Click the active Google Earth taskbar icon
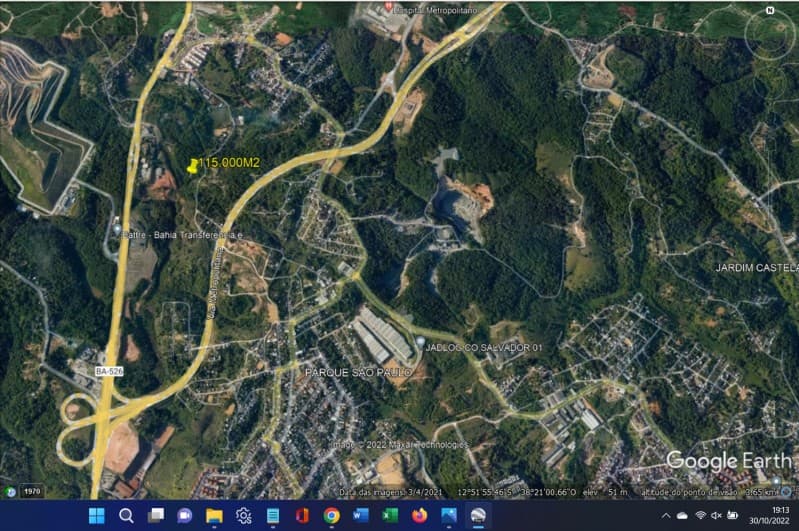This screenshot has width=799, height=531. click(478, 516)
